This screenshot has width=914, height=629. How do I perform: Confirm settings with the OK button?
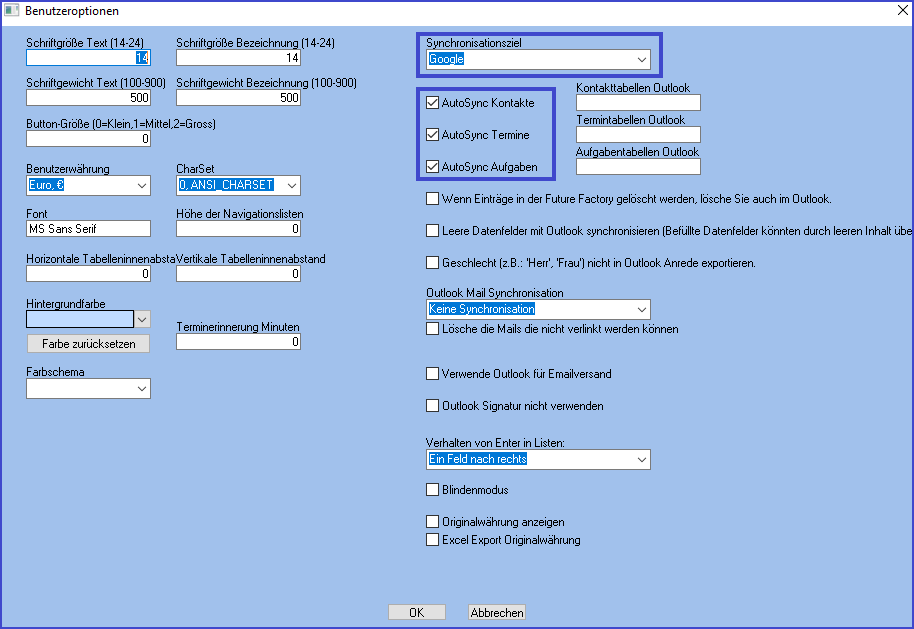[416, 612]
